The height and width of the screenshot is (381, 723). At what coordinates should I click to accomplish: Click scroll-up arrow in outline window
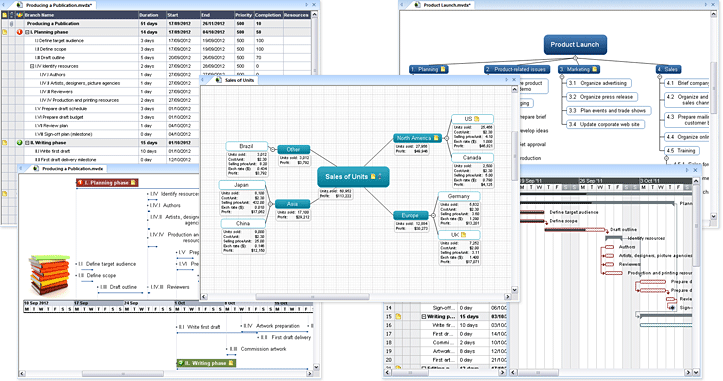(x=315, y=15)
